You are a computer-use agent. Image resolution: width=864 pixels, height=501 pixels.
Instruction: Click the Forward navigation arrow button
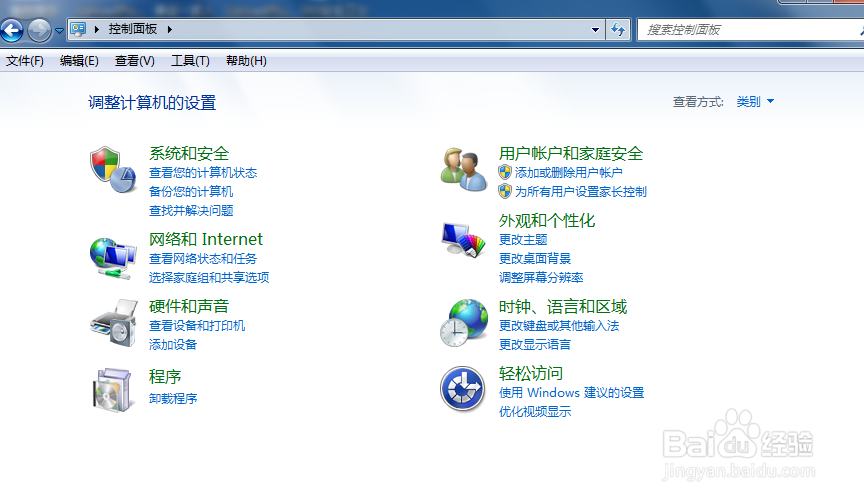[39, 30]
